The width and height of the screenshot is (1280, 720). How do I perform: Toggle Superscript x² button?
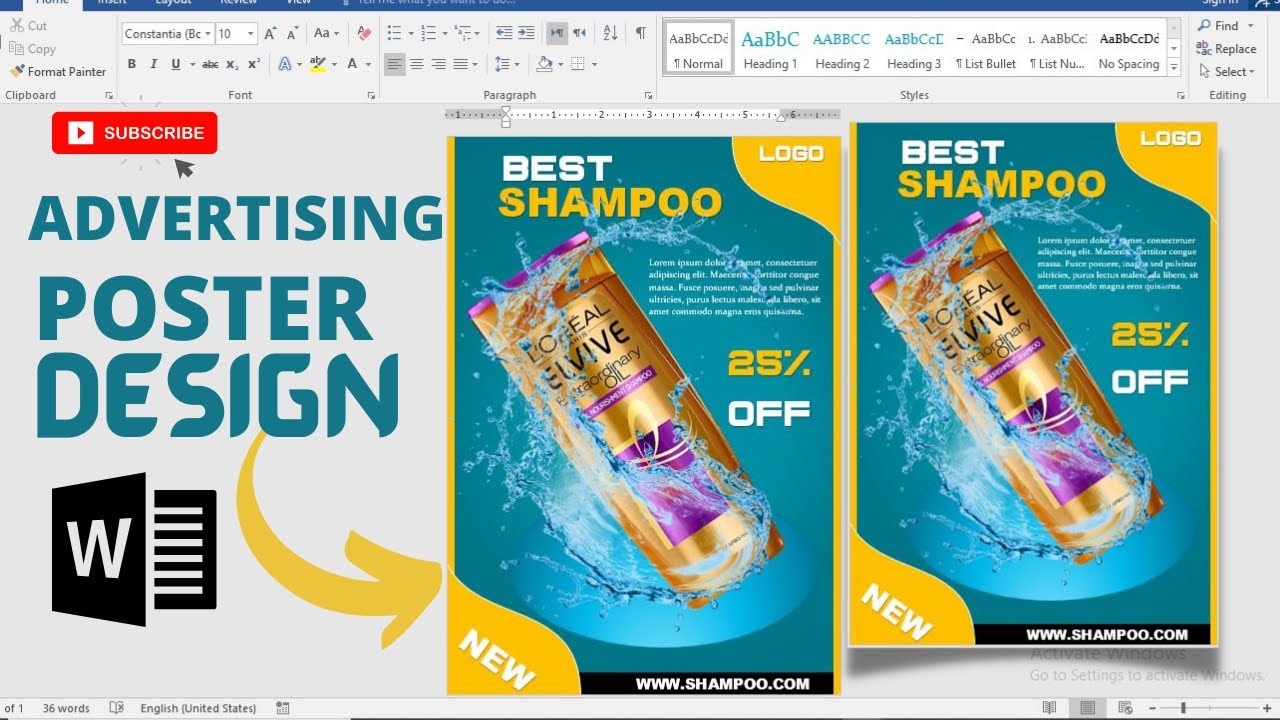[x=254, y=64]
